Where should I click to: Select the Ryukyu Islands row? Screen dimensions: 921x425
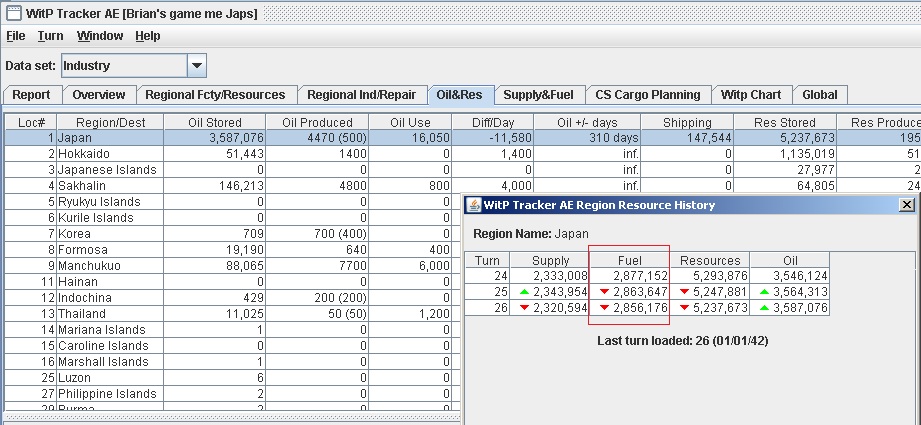[233, 201]
